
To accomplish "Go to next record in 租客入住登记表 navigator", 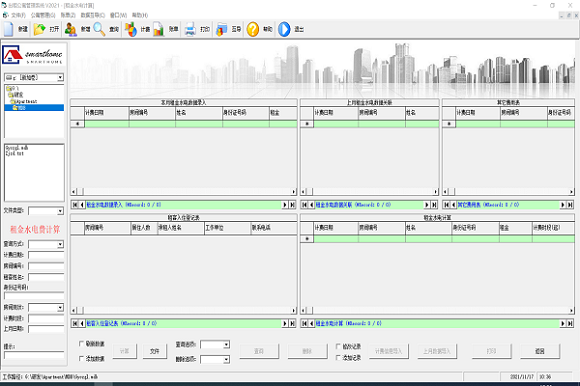I will pos(285,323).
